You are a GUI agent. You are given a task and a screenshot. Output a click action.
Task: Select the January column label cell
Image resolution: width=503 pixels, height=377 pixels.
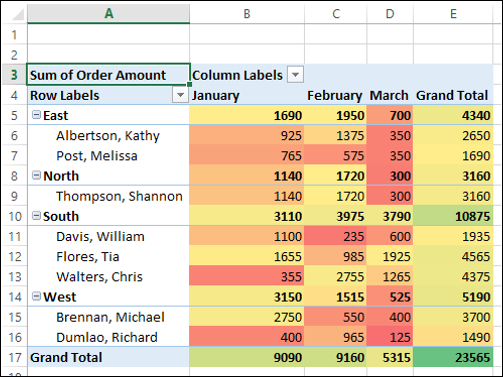pyautogui.click(x=247, y=95)
